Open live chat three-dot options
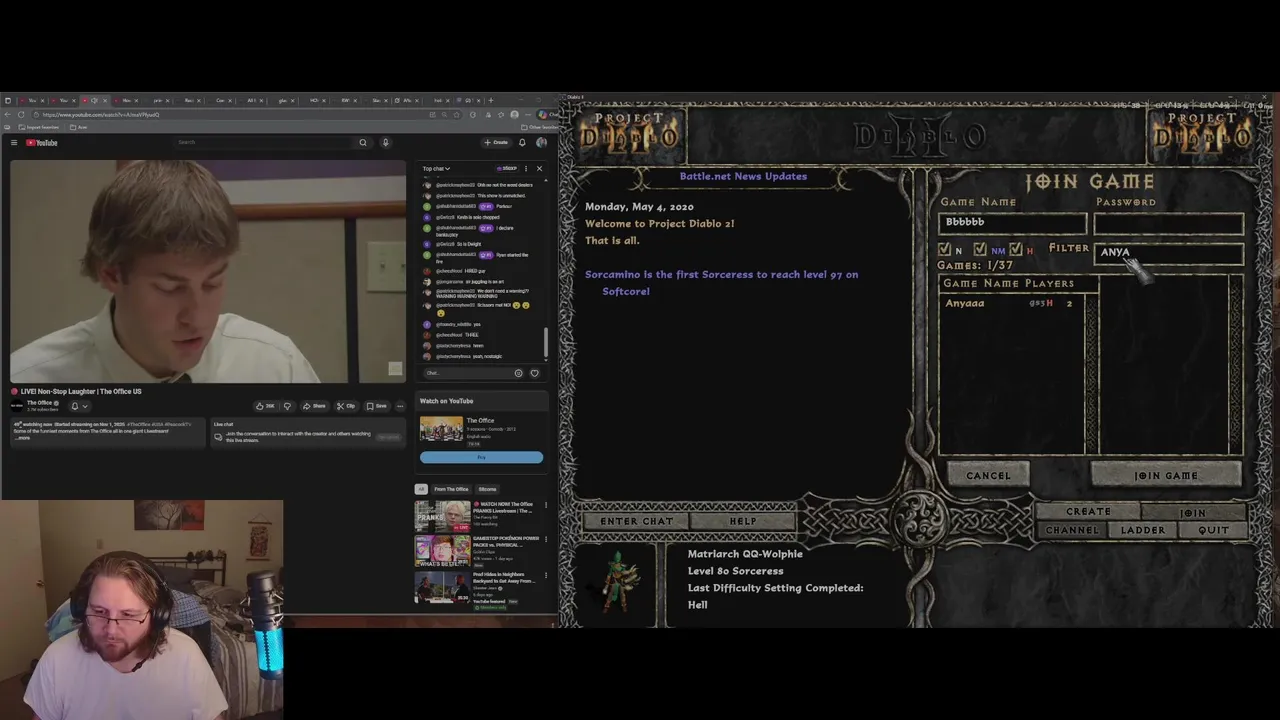1280x720 pixels. [526, 169]
